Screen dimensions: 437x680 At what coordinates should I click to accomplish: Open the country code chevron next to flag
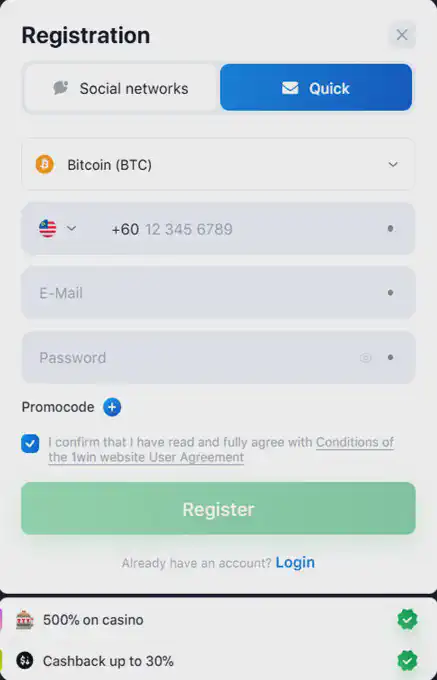click(72, 228)
